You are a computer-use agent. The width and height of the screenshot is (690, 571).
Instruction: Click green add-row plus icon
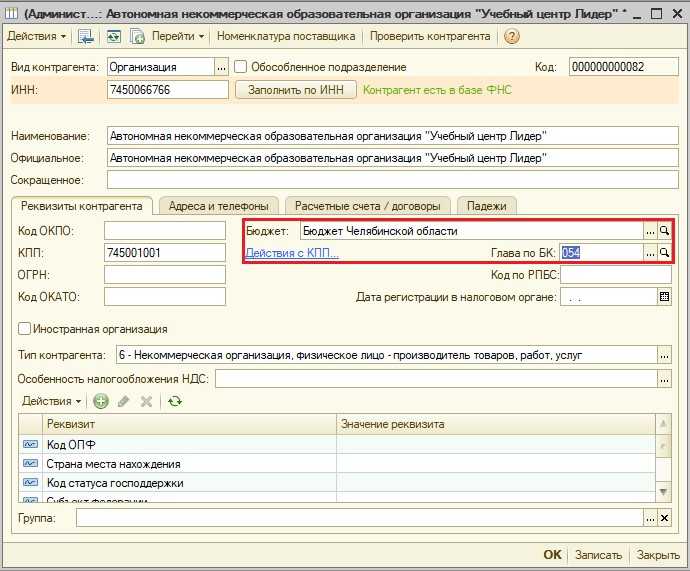101,401
